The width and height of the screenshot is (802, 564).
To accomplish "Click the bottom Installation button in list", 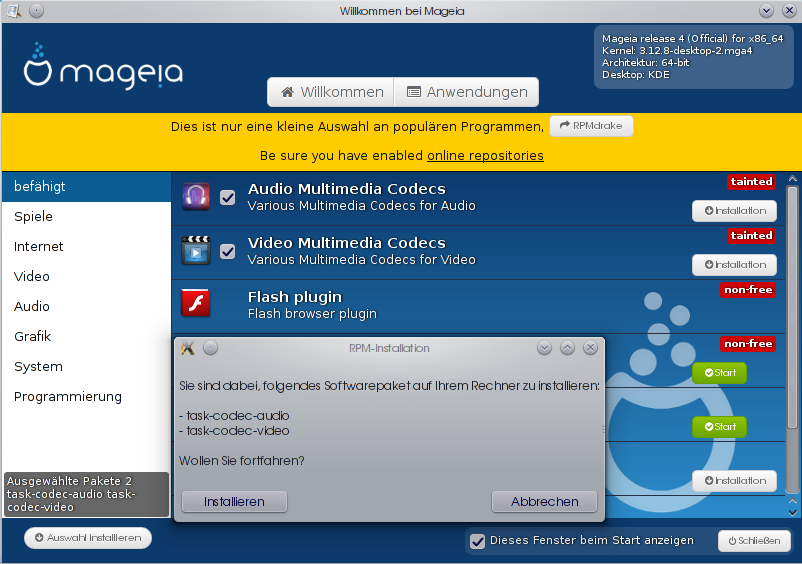I will coord(734,481).
